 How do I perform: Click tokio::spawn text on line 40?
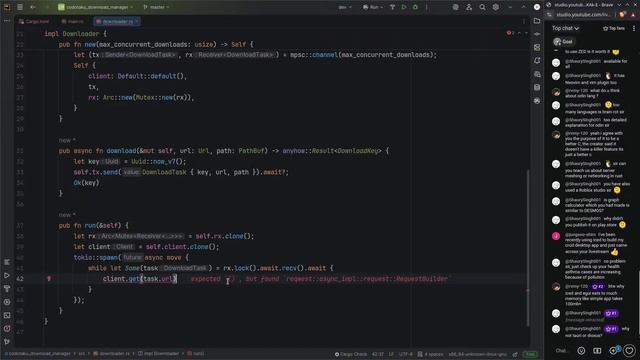[x=96, y=258]
